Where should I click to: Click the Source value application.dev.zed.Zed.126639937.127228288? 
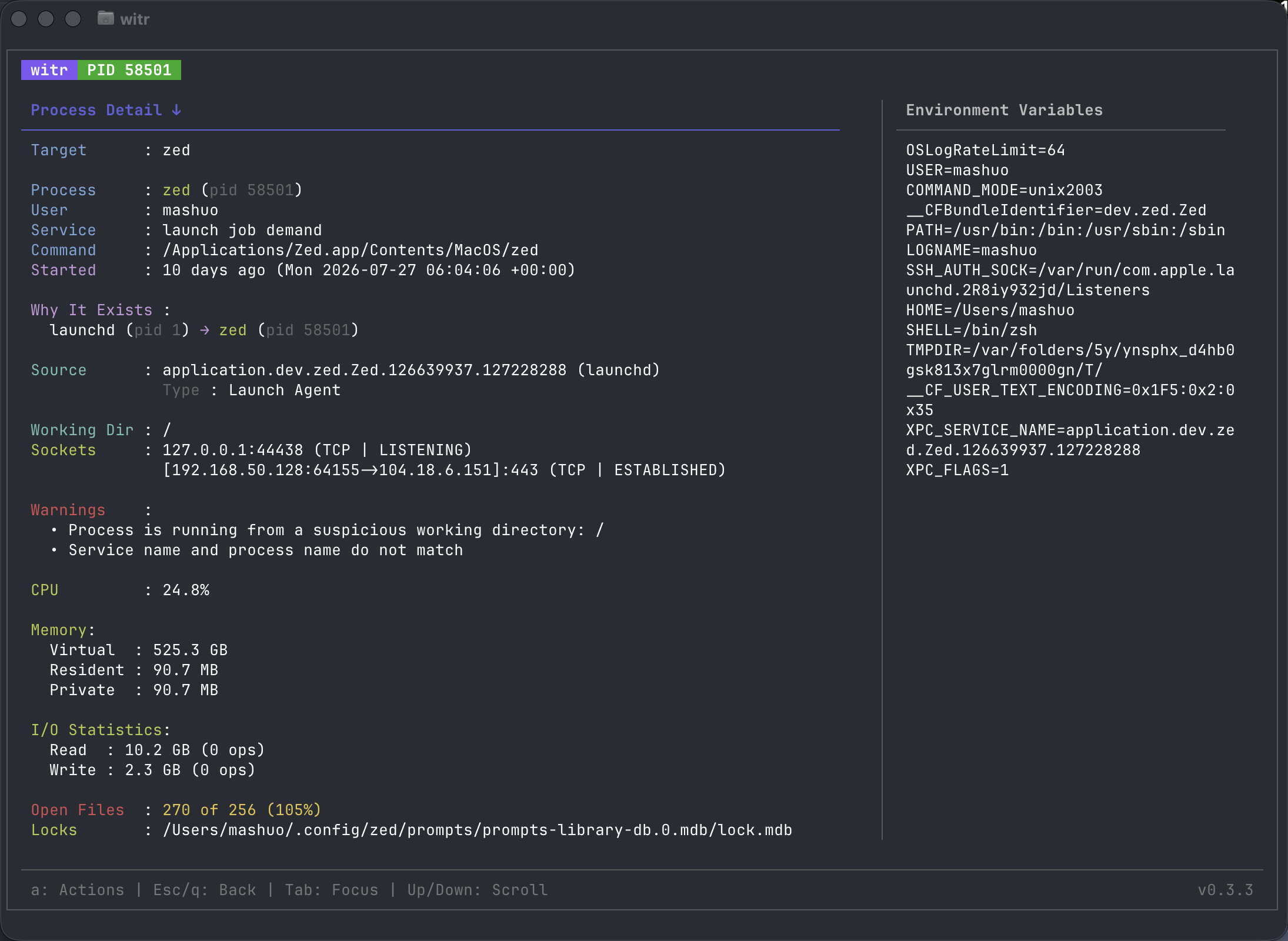[x=365, y=370]
